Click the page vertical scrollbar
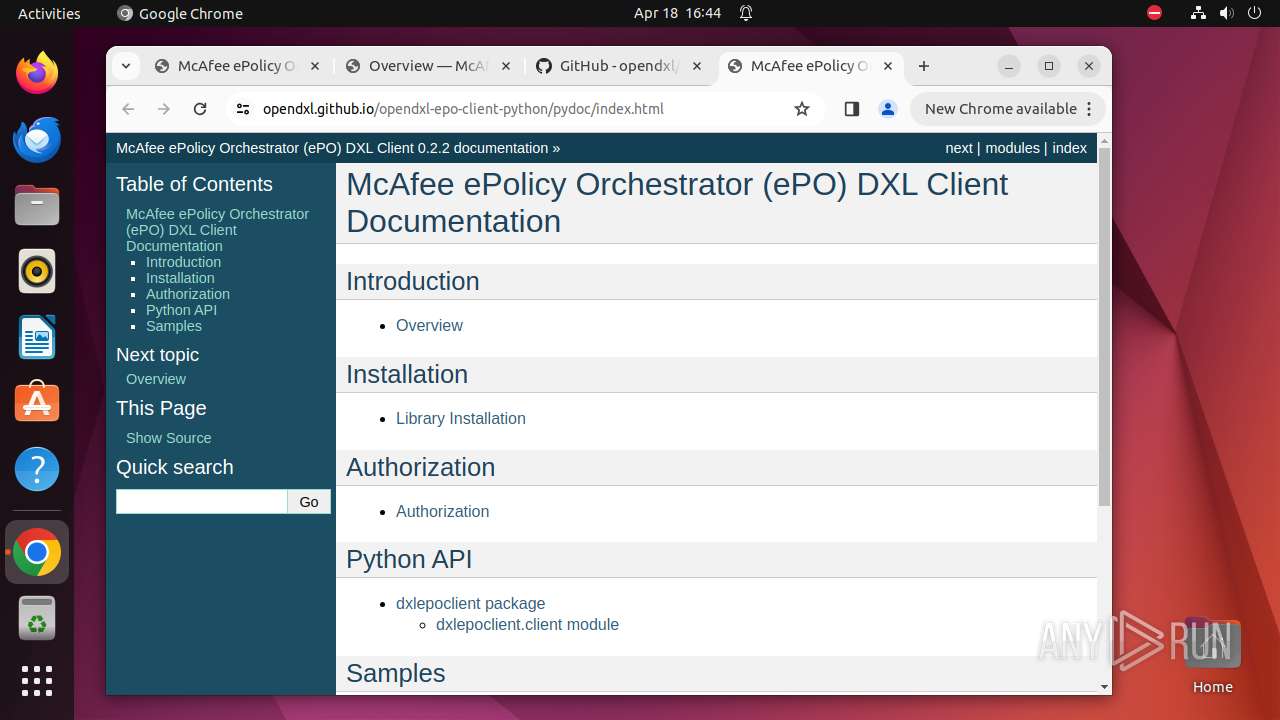1280x720 pixels. pos(1104,326)
